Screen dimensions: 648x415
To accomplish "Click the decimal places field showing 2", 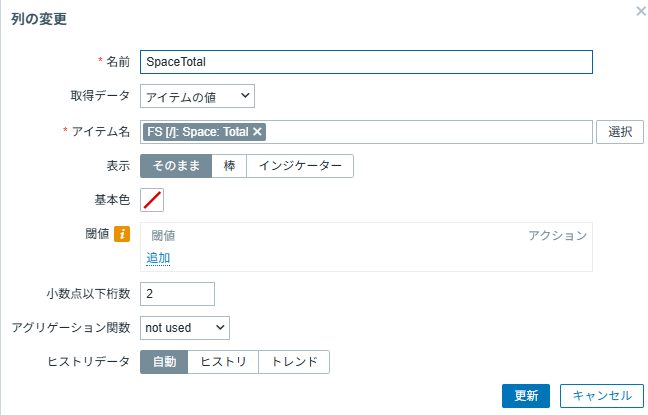I will pyautogui.click(x=177, y=294).
